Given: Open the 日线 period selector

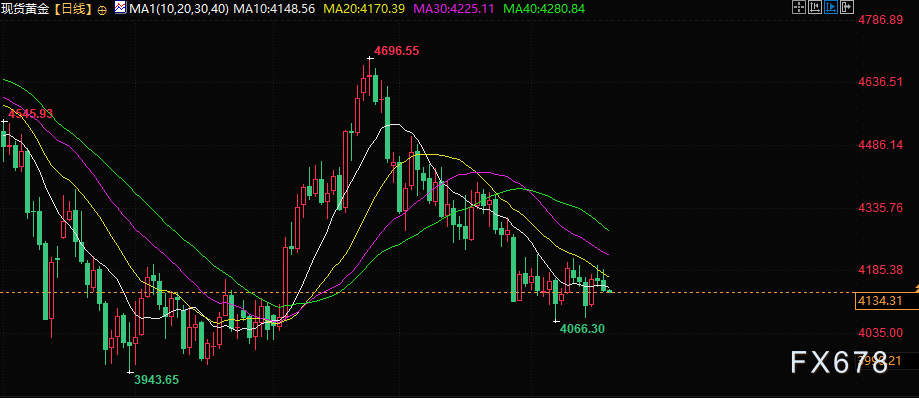Looking at the screenshot, I should (x=74, y=9).
